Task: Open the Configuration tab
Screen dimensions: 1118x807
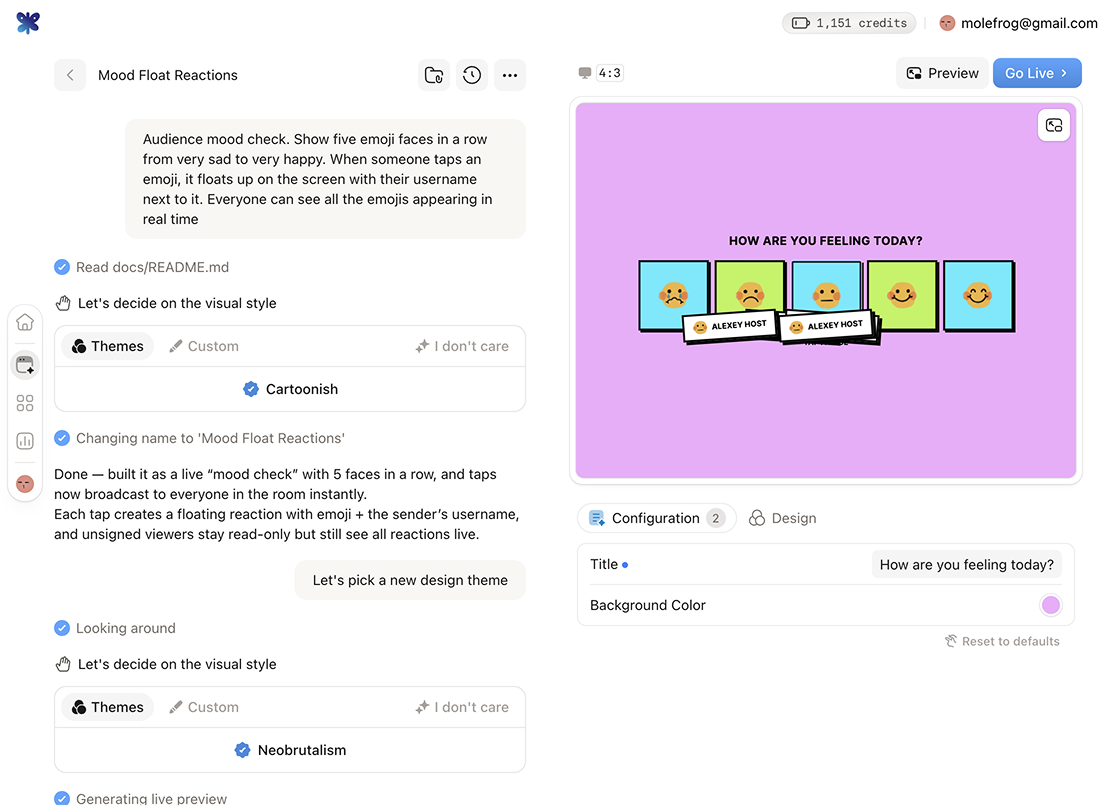Action: pyautogui.click(x=656, y=518)
